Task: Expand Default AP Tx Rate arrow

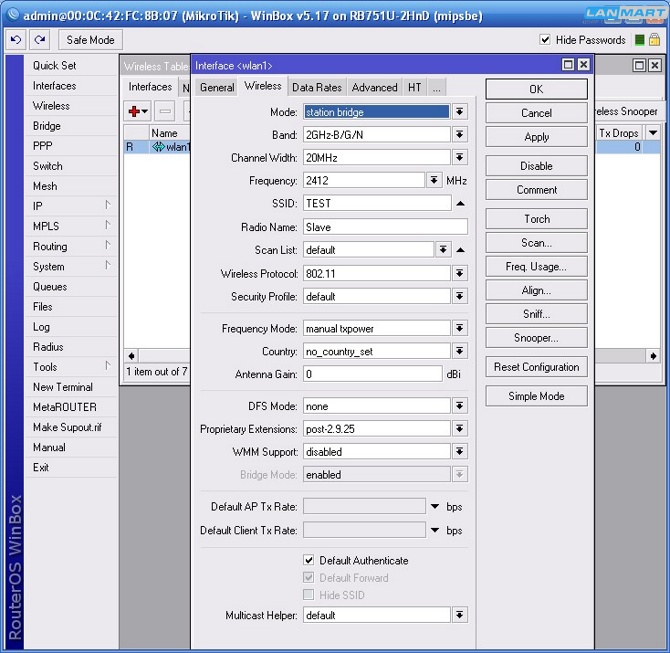Action: click(435, 507)
